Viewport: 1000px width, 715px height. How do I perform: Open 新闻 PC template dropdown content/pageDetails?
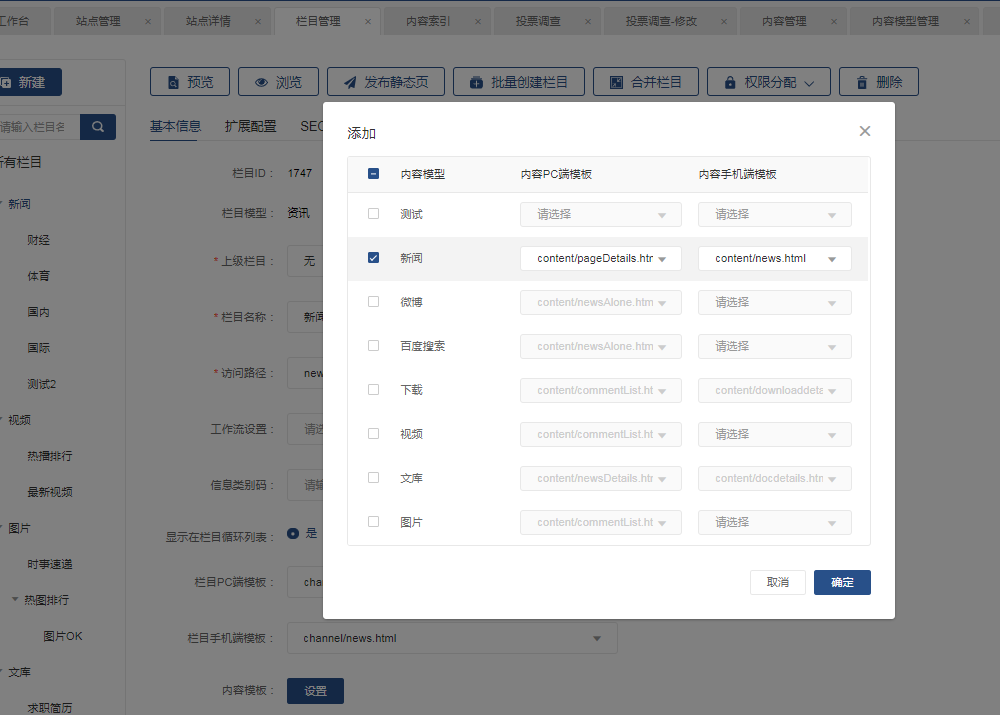coord(600,258)
